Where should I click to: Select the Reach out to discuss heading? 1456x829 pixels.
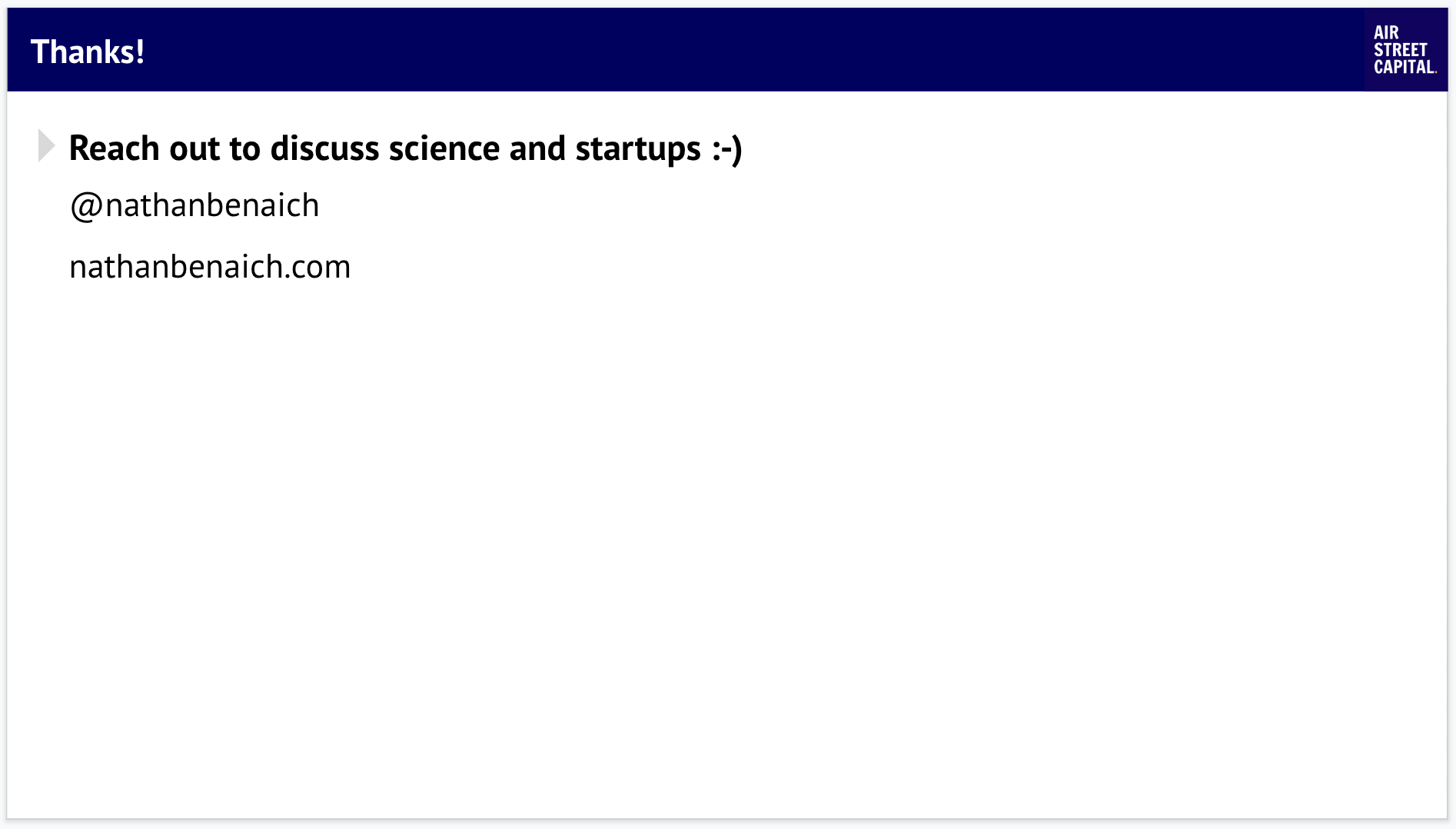point(406,148)
